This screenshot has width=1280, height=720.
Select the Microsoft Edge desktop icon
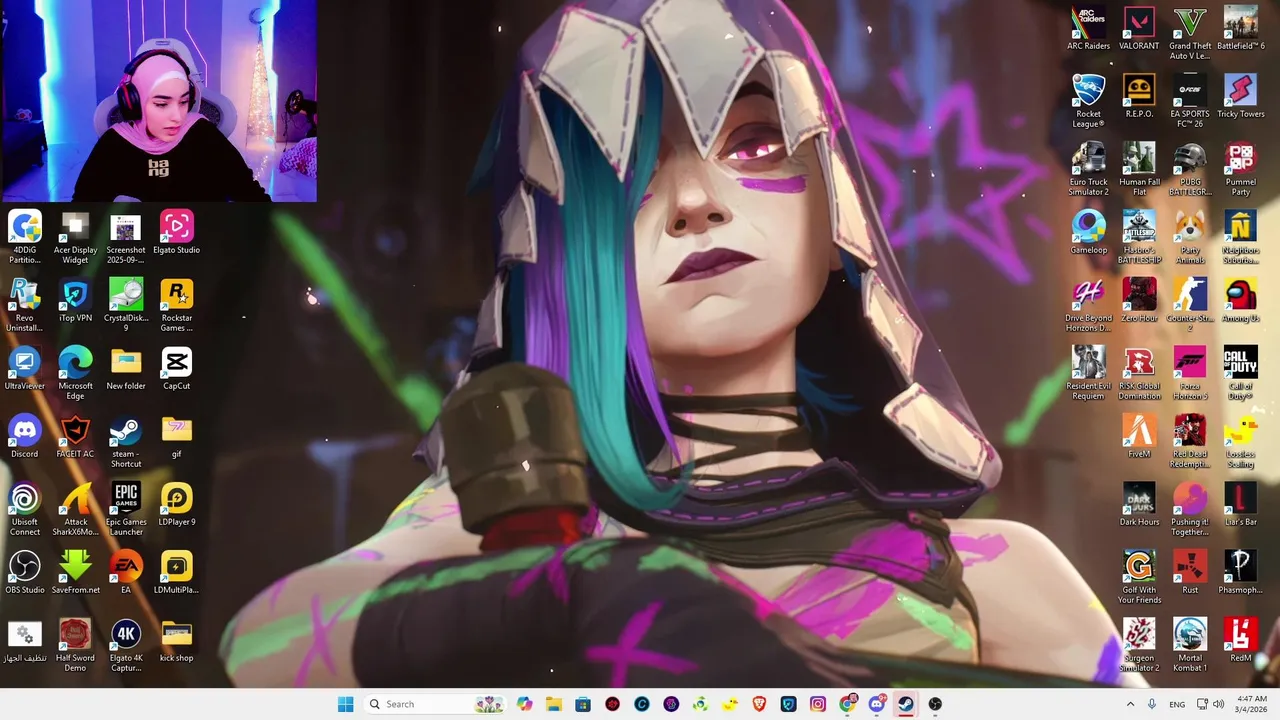[x=75, y=373]
